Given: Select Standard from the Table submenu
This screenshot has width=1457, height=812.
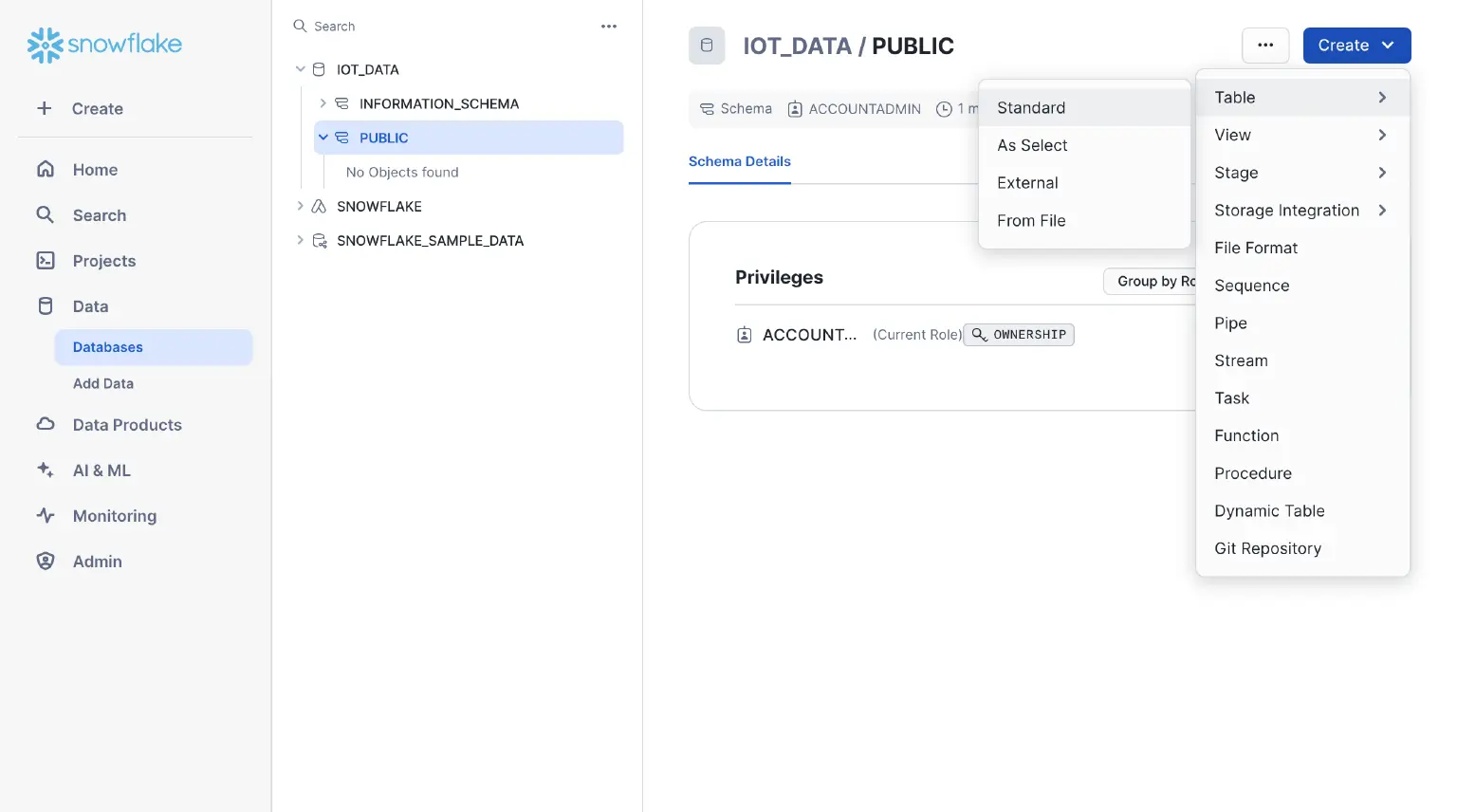Looking at the screenshot, I should (1030, 107).
